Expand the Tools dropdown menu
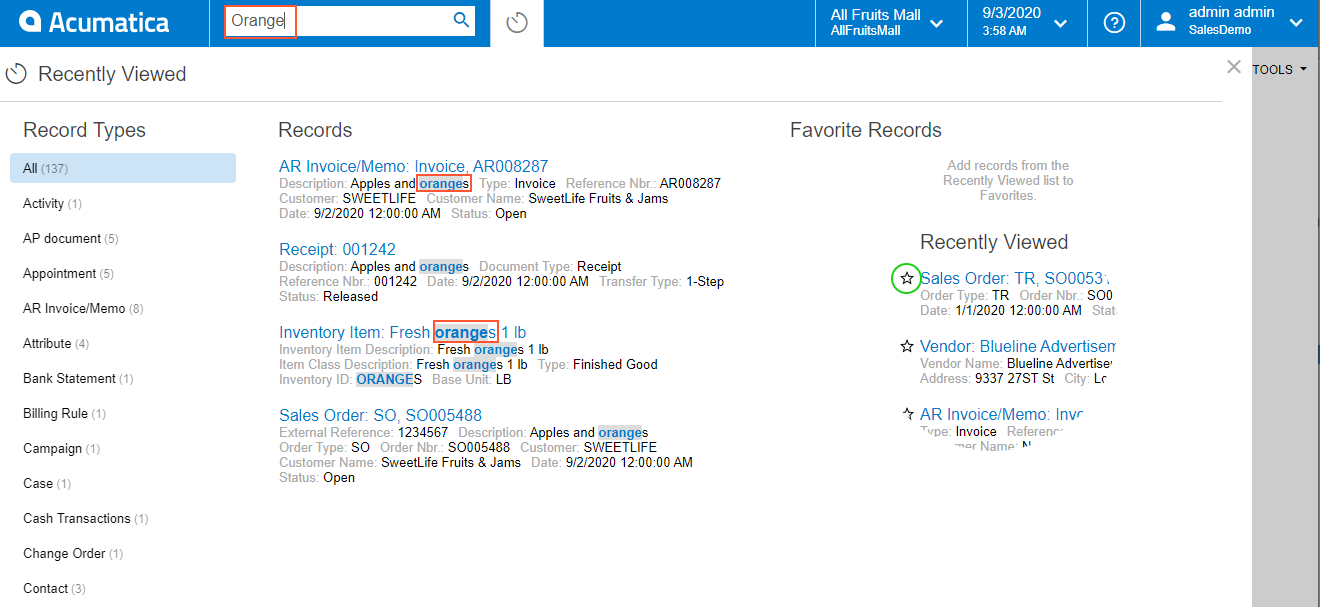1320x607 pixels. 1279,70
